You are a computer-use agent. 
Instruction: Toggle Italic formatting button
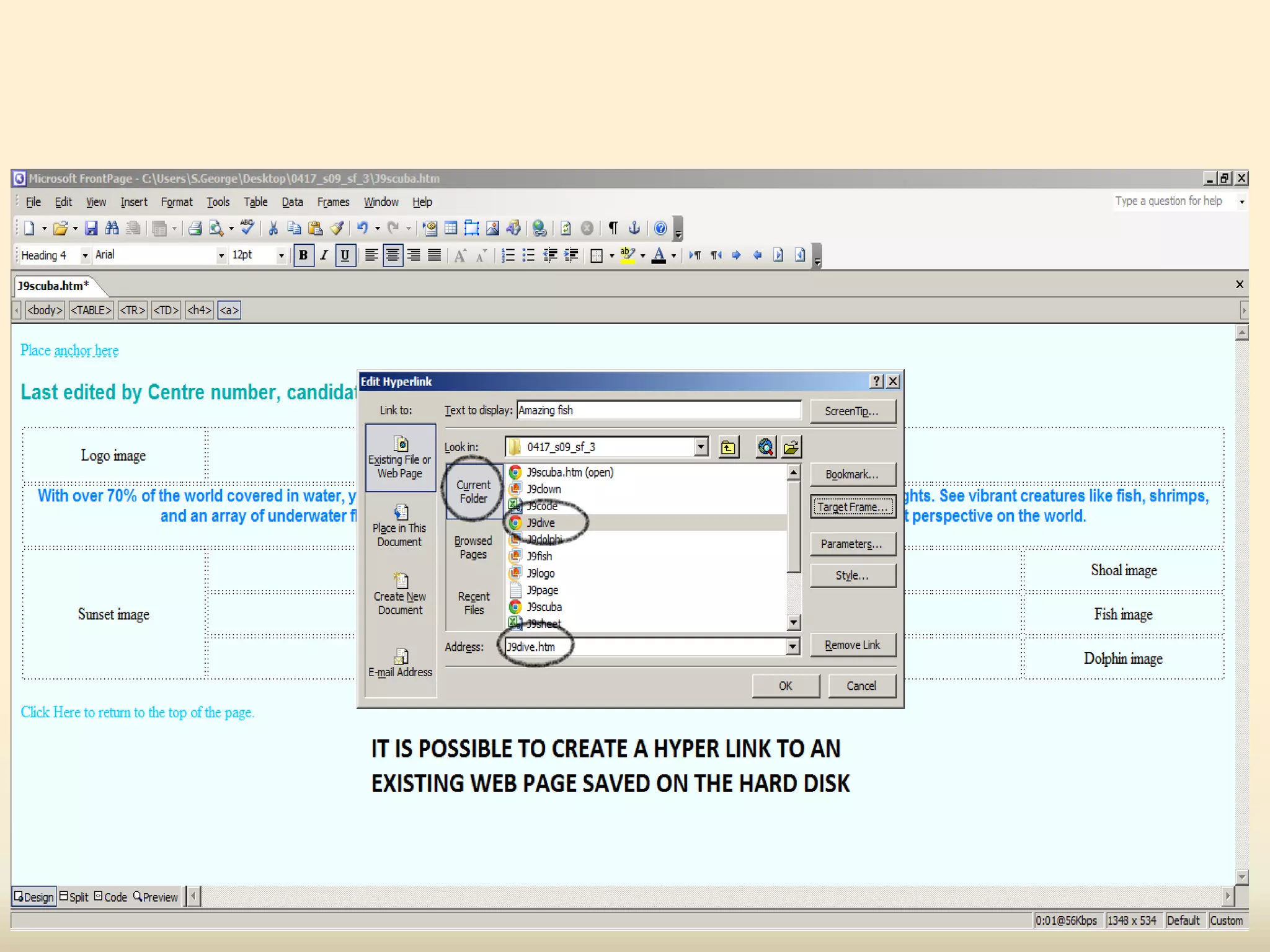[324, 255]
